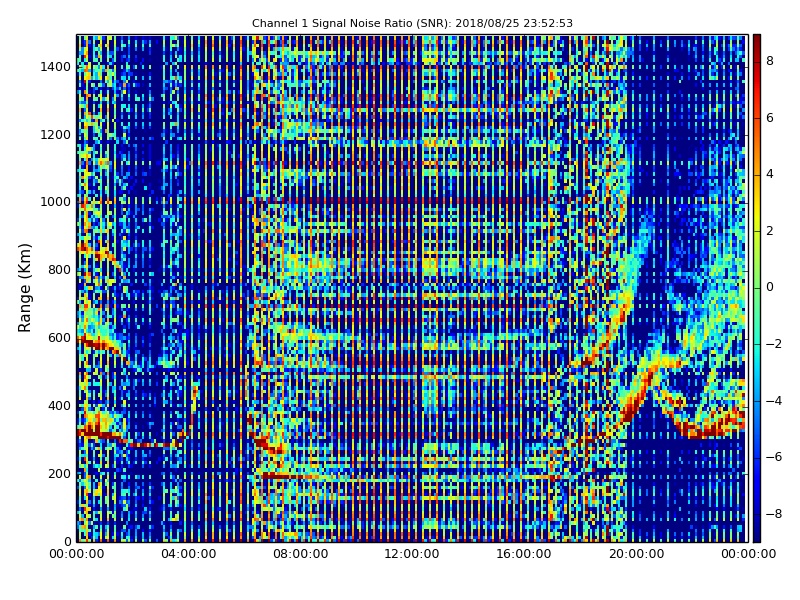Screen dimensions: 800x600
Task: Click the 20:00:00 time axis label
Action: (x=636, y=554)
